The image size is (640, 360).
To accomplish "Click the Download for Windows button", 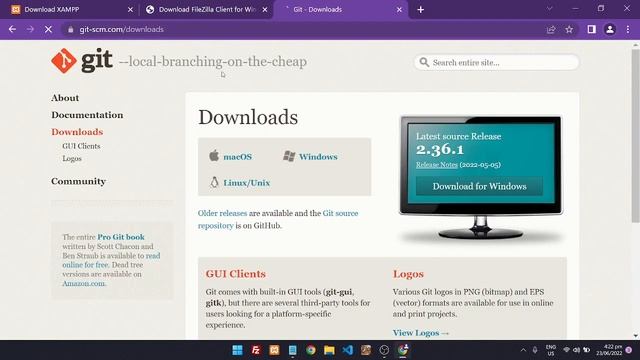I will click(x=479, y=186).
